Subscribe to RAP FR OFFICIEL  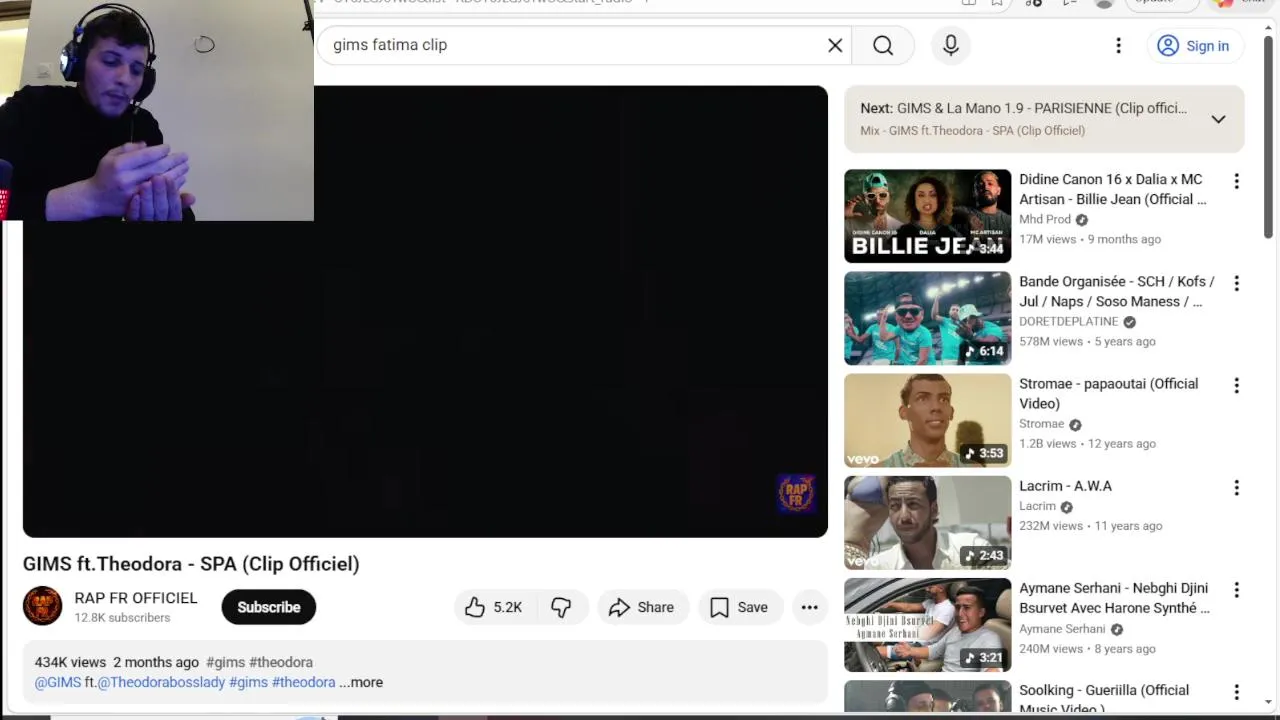point(268,607)
